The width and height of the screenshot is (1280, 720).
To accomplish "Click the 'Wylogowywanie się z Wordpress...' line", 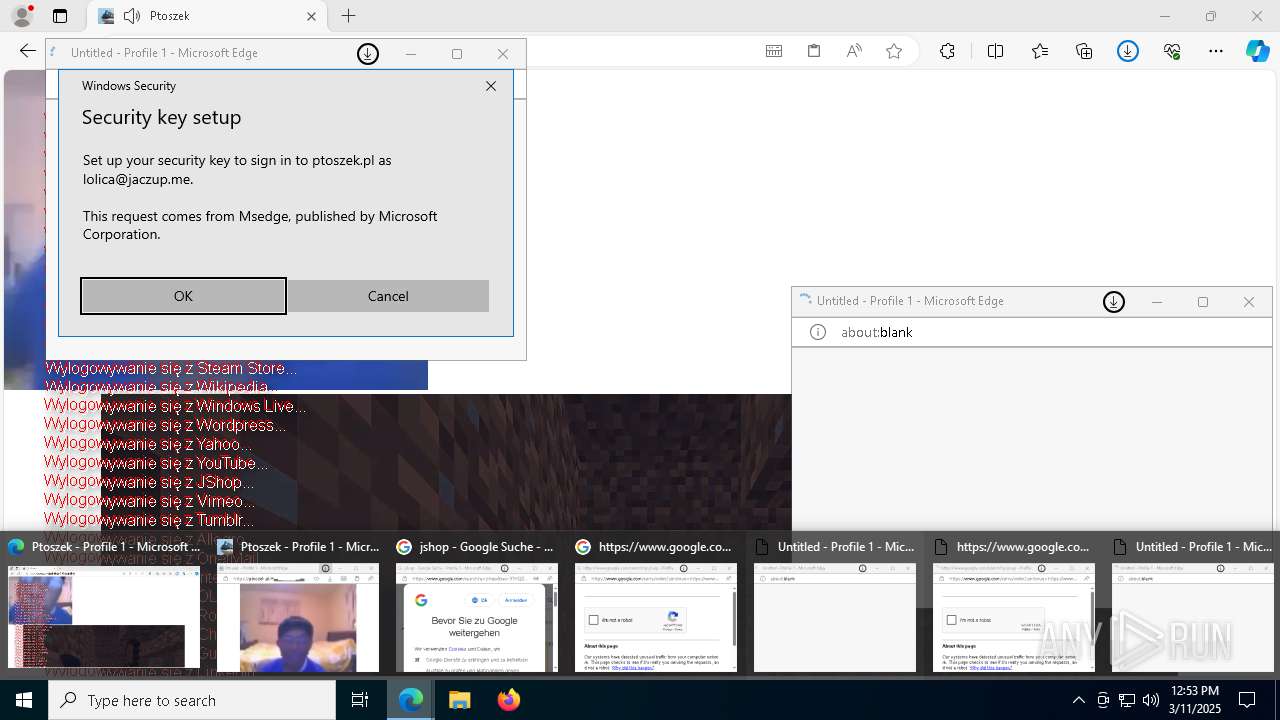I will coord(165,425).
